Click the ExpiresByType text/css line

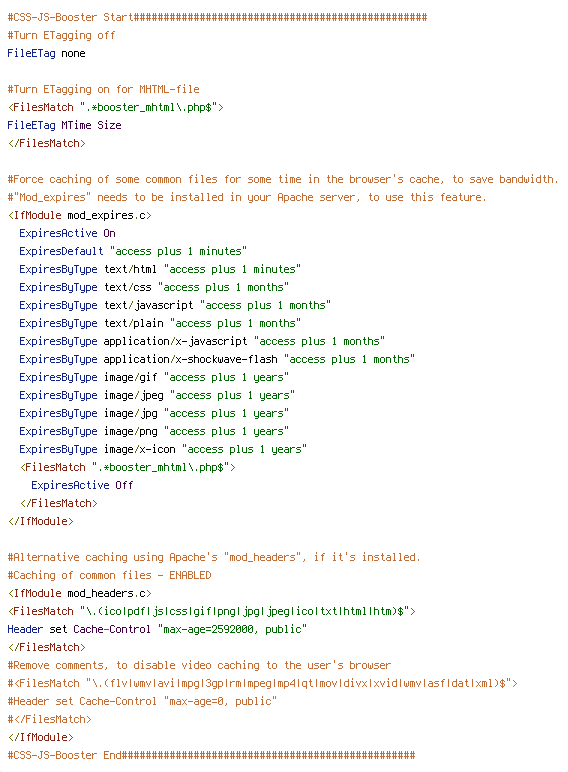tap(154, 287)
